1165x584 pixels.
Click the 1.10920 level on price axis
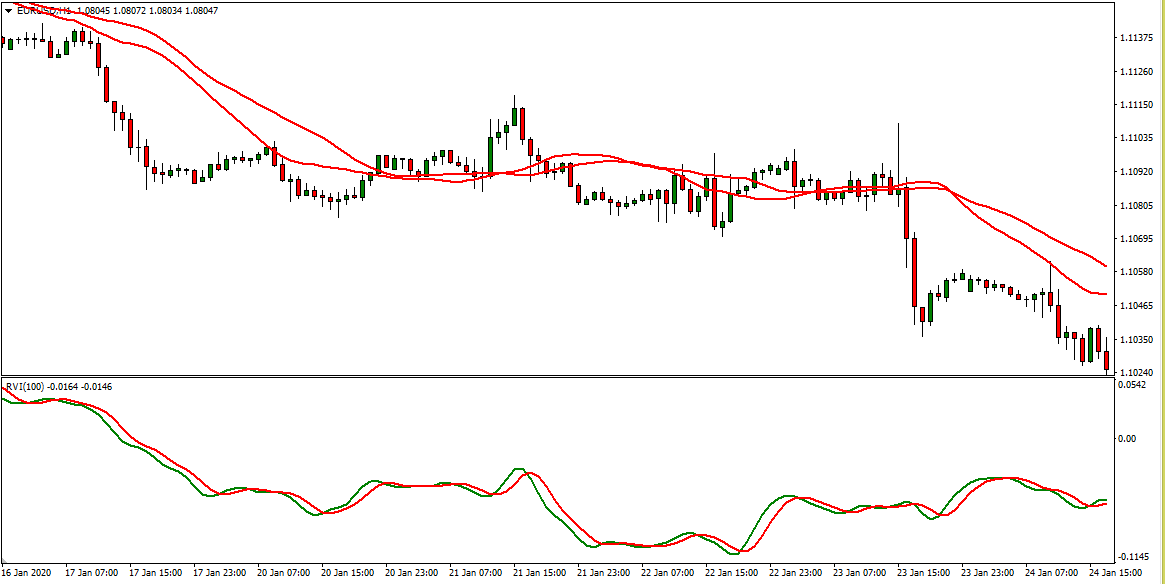1137,172
